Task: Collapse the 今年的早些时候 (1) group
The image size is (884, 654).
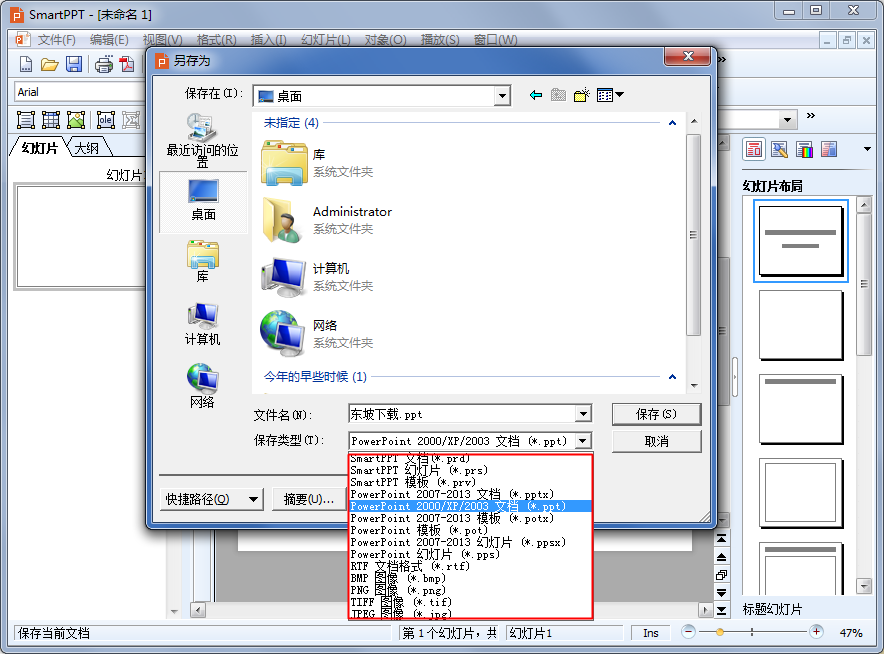Action: [x=672, y=377]
